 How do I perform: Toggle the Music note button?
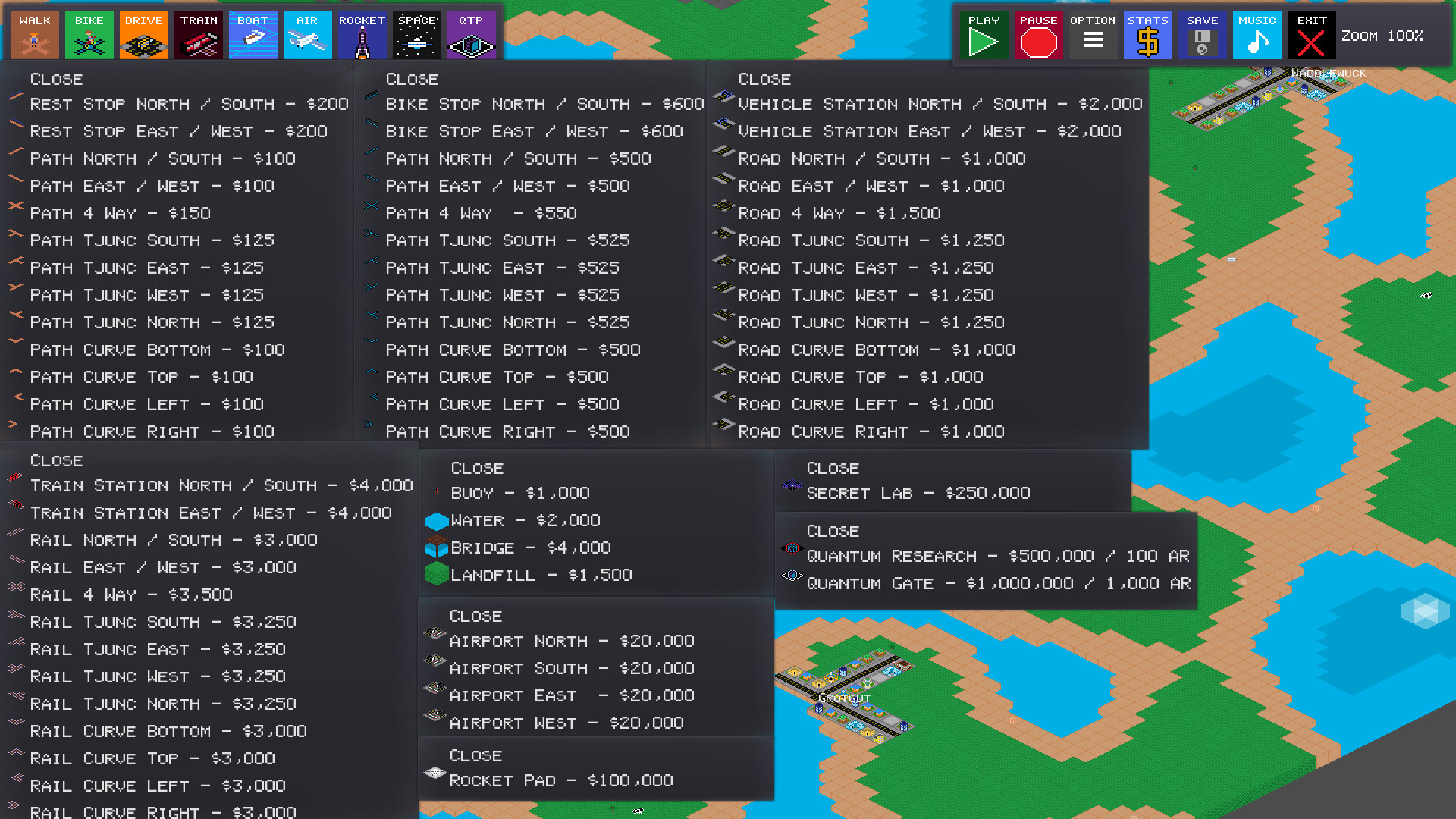[x=1257, y=35]
